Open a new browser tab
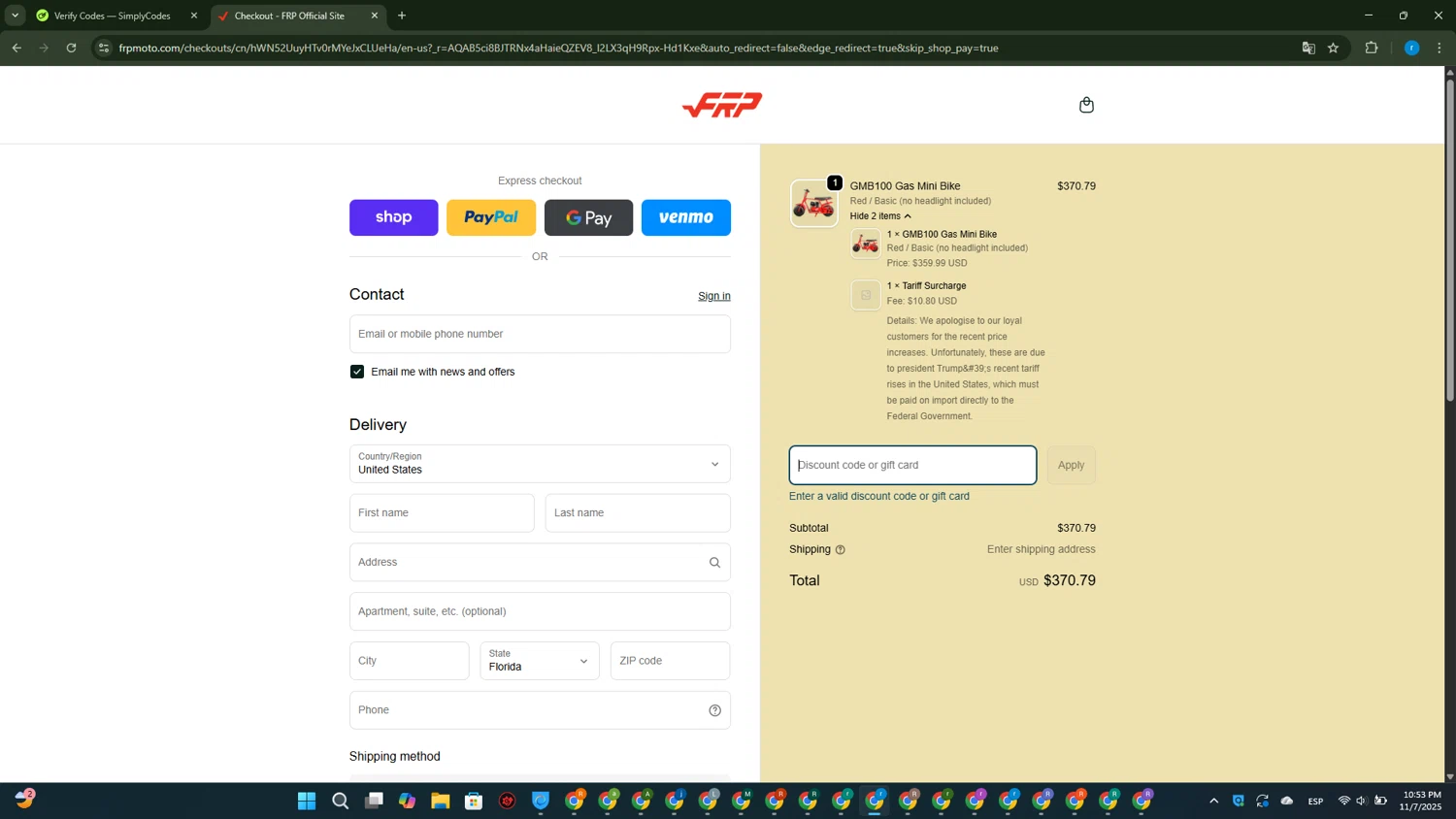The width and height of the screenshot is (1456, 819). tap(402, 16)
